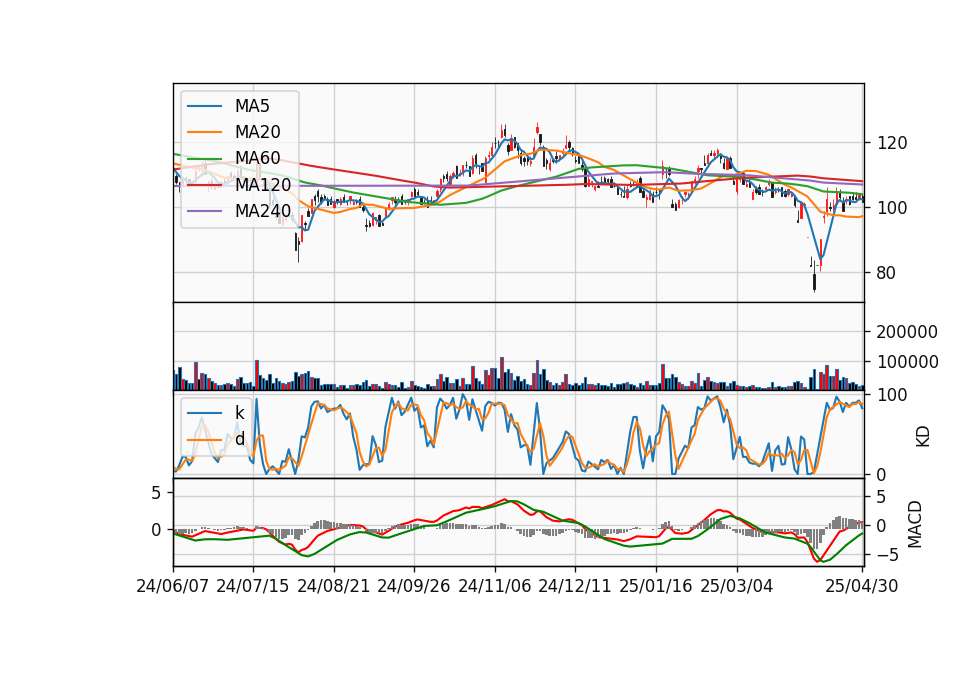
Task: Click the d legend label in the KD panel
Action: click(239, 439)
